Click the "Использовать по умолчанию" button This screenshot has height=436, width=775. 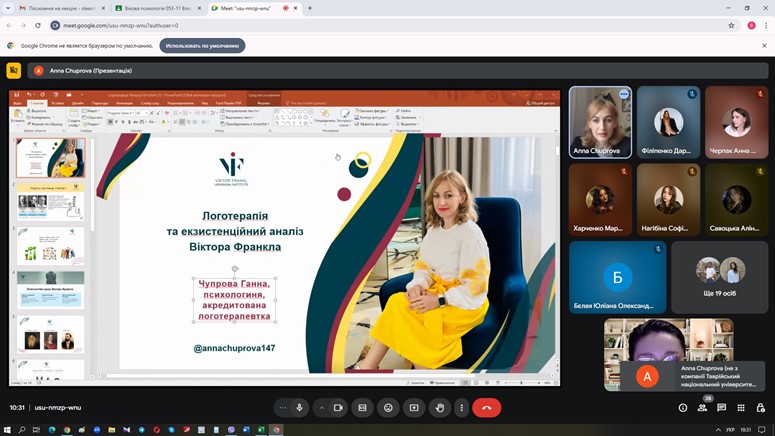click(x=202, y=45)
